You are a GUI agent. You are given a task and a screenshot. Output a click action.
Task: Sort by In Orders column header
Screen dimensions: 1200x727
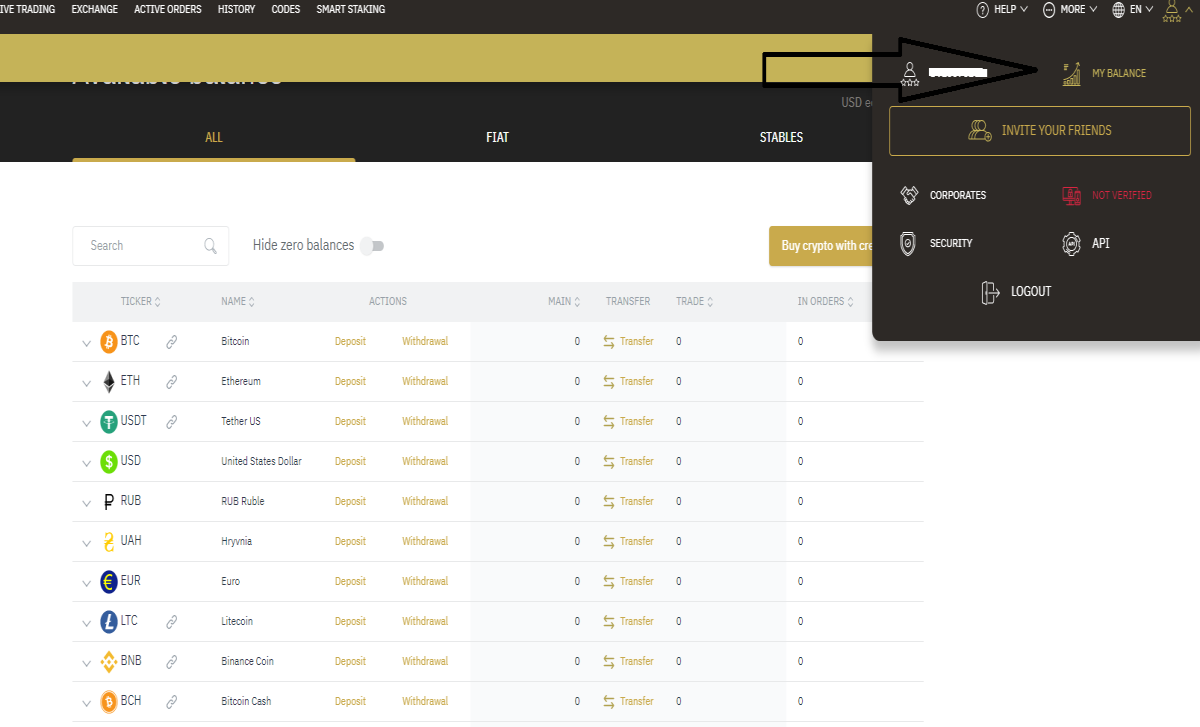pyautogui.click(x=827, y=302)
